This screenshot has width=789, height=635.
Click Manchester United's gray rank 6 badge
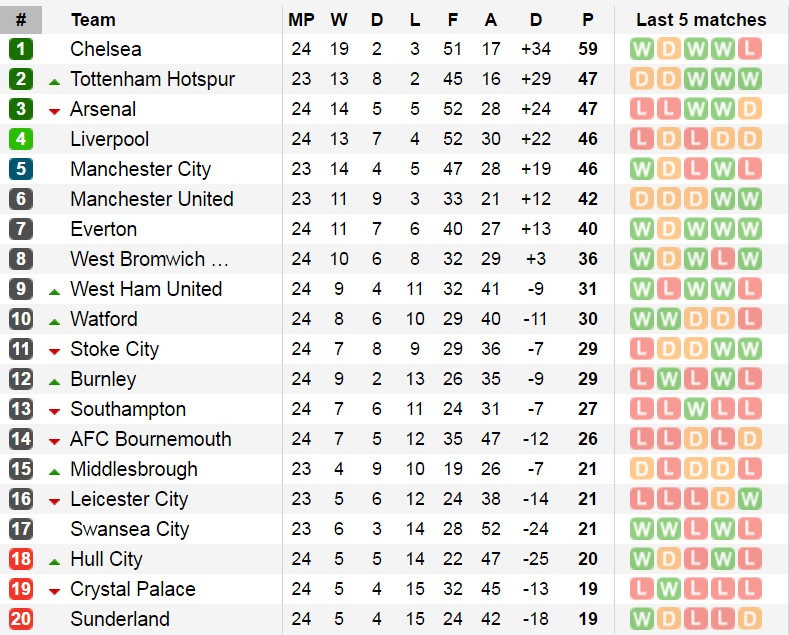coord(21,199)
